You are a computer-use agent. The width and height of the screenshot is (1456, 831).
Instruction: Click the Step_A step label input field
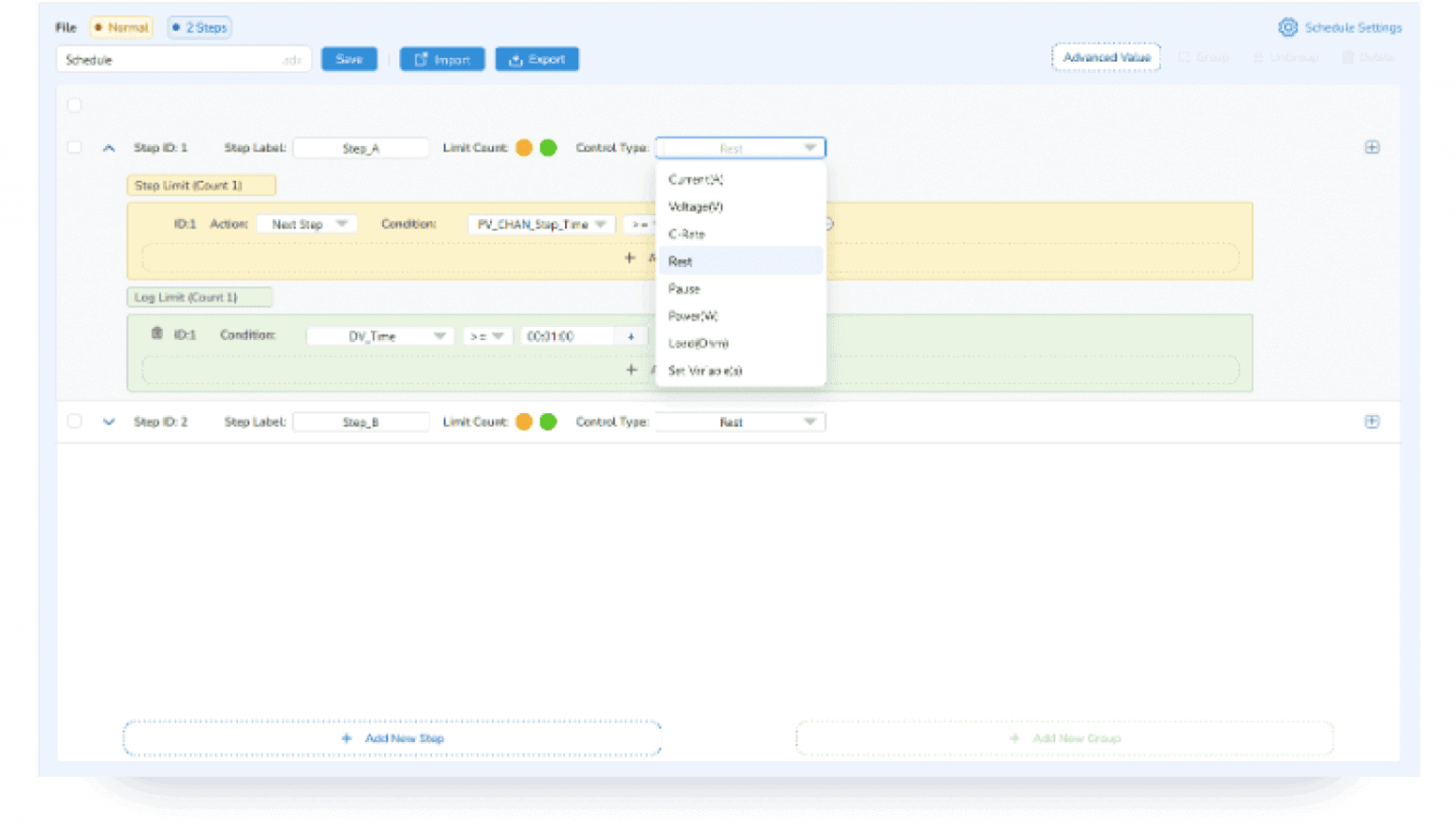361,149
